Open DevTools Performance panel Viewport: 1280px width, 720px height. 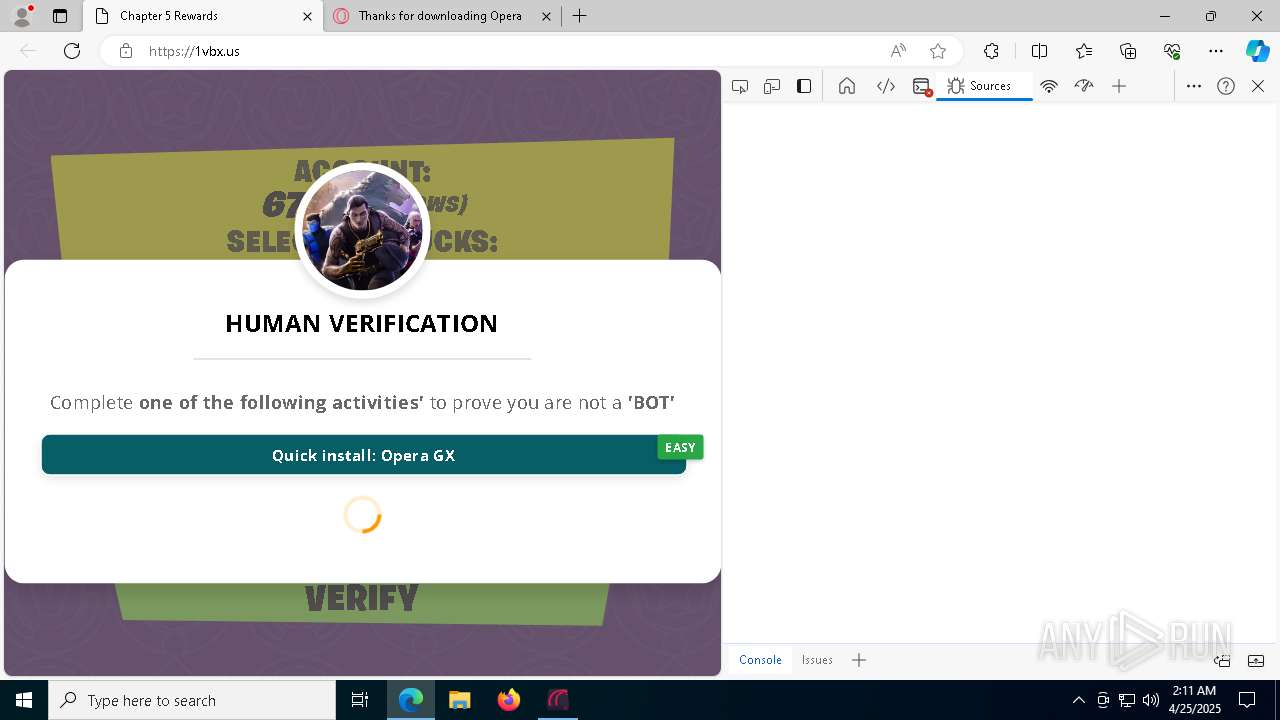1084,86
